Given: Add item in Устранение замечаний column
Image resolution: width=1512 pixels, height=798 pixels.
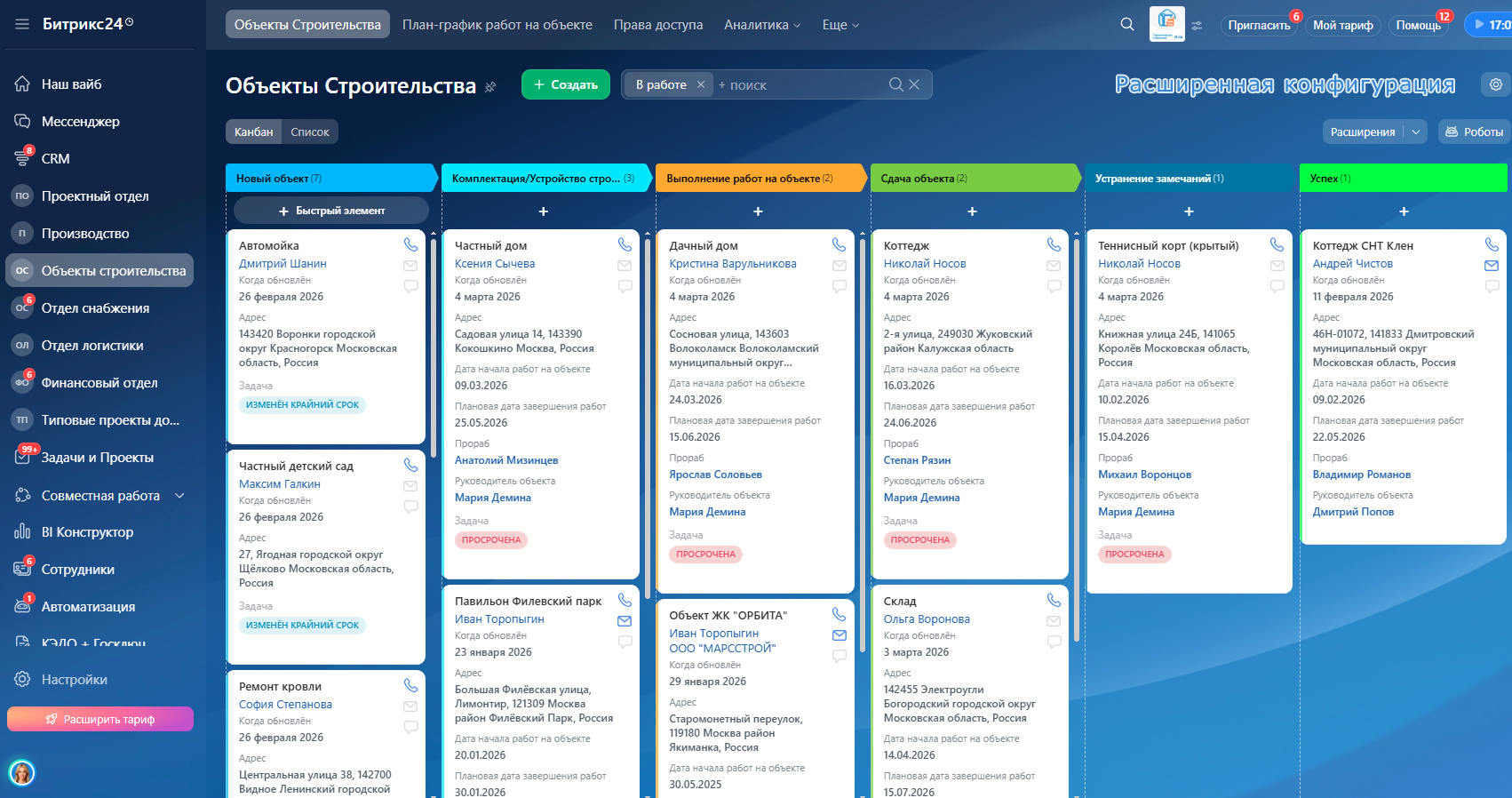Looking at the screenshot, I should pos(1189,211).
